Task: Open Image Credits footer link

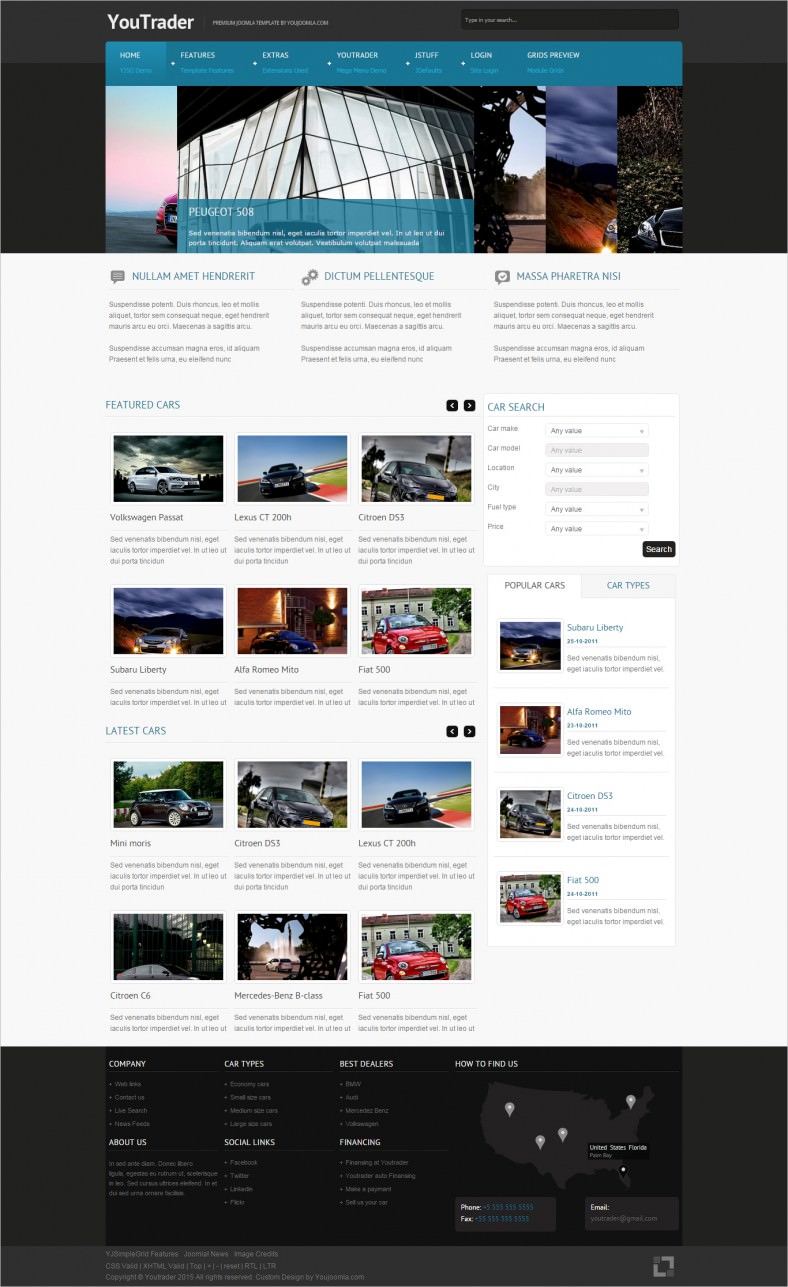Action: pyautogui.click(x=256, y=1254)
